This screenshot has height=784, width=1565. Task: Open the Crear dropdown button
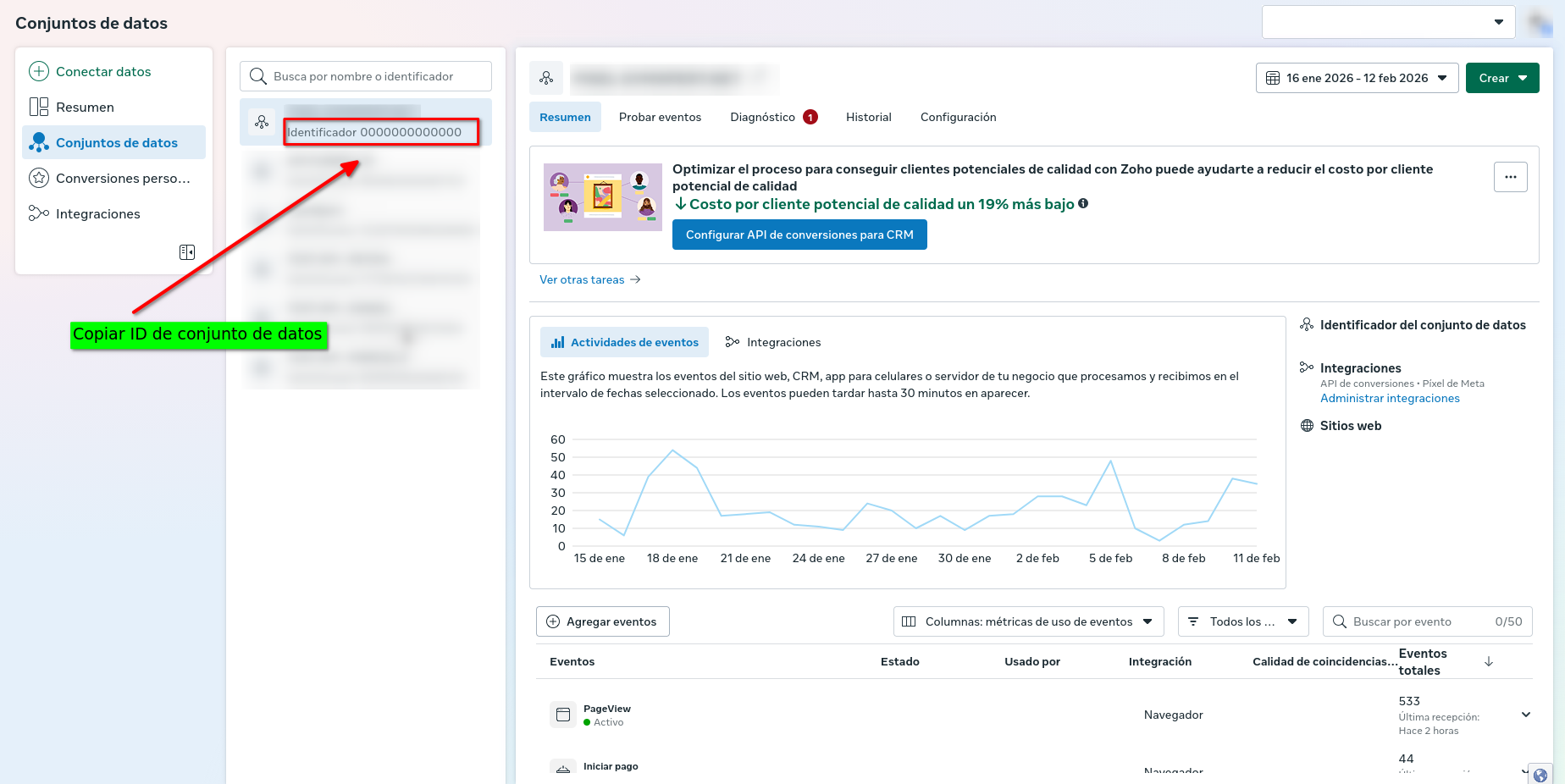click(1501, 78)
